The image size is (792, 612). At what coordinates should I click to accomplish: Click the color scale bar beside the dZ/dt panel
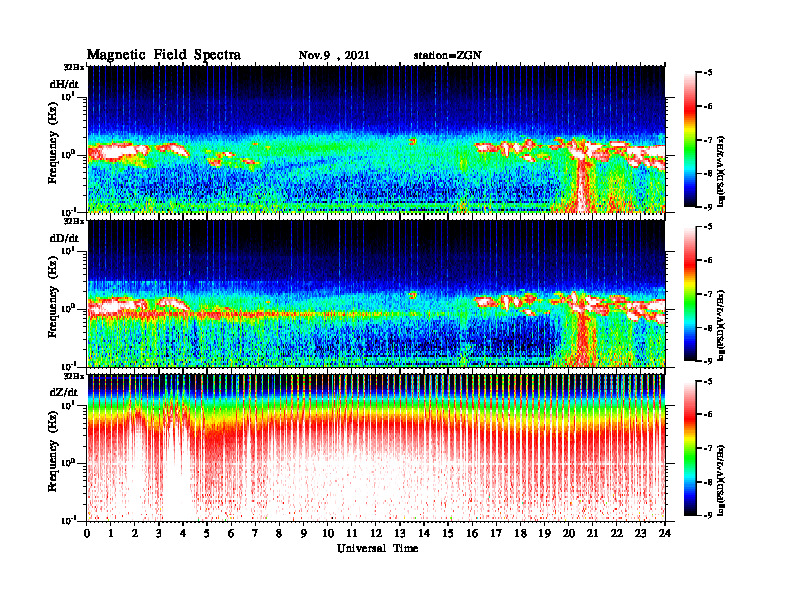click(690, 448)
